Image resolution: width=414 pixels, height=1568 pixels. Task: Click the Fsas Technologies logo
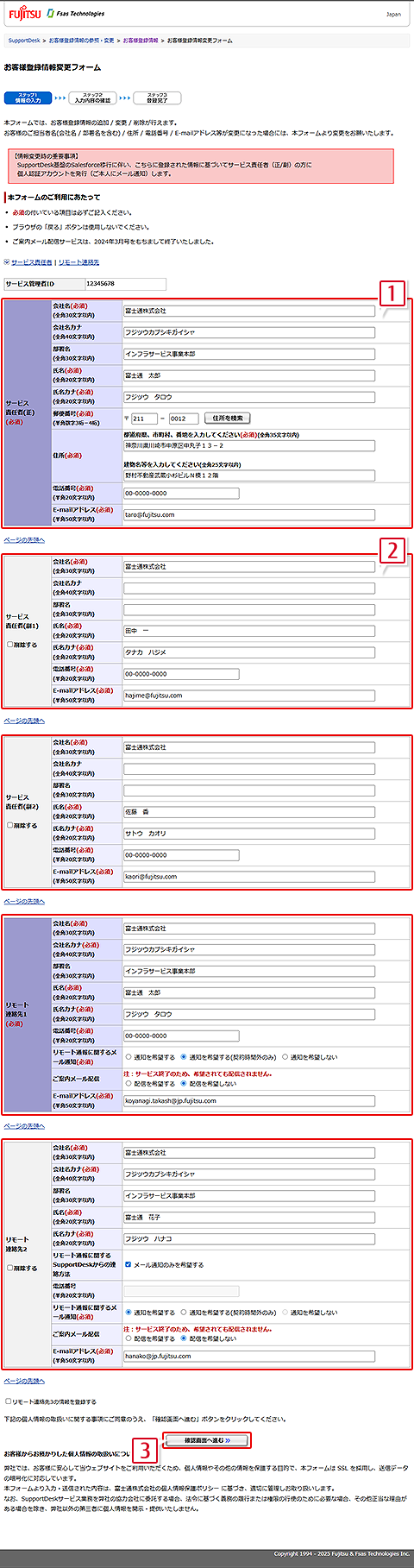pos(75,14)
